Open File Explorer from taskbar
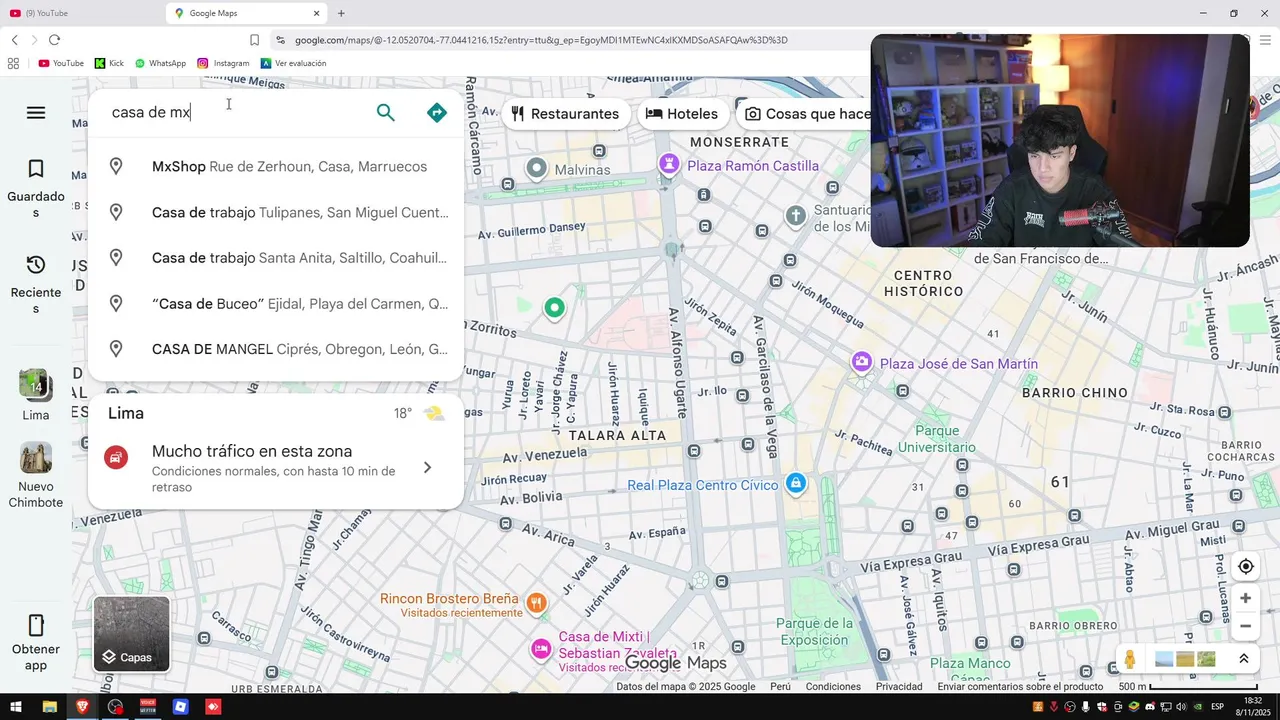 point(49,707)
